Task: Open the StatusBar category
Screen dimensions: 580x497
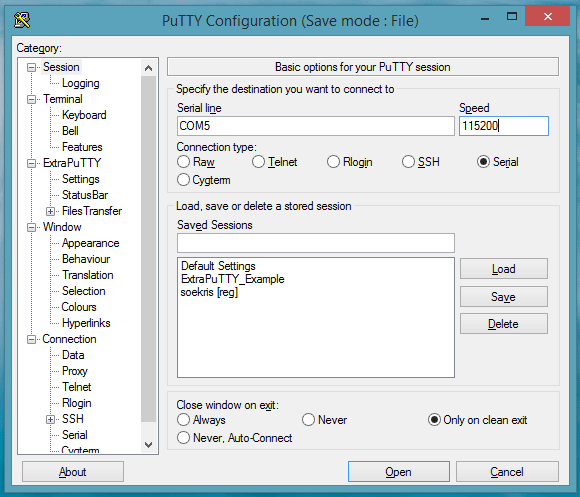Action: (x=85, y=195)
